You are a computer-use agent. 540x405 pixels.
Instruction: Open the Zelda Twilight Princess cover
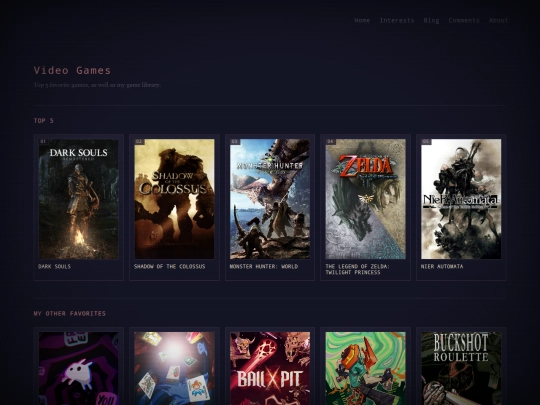pyautogui.click(x=365, y=199)
